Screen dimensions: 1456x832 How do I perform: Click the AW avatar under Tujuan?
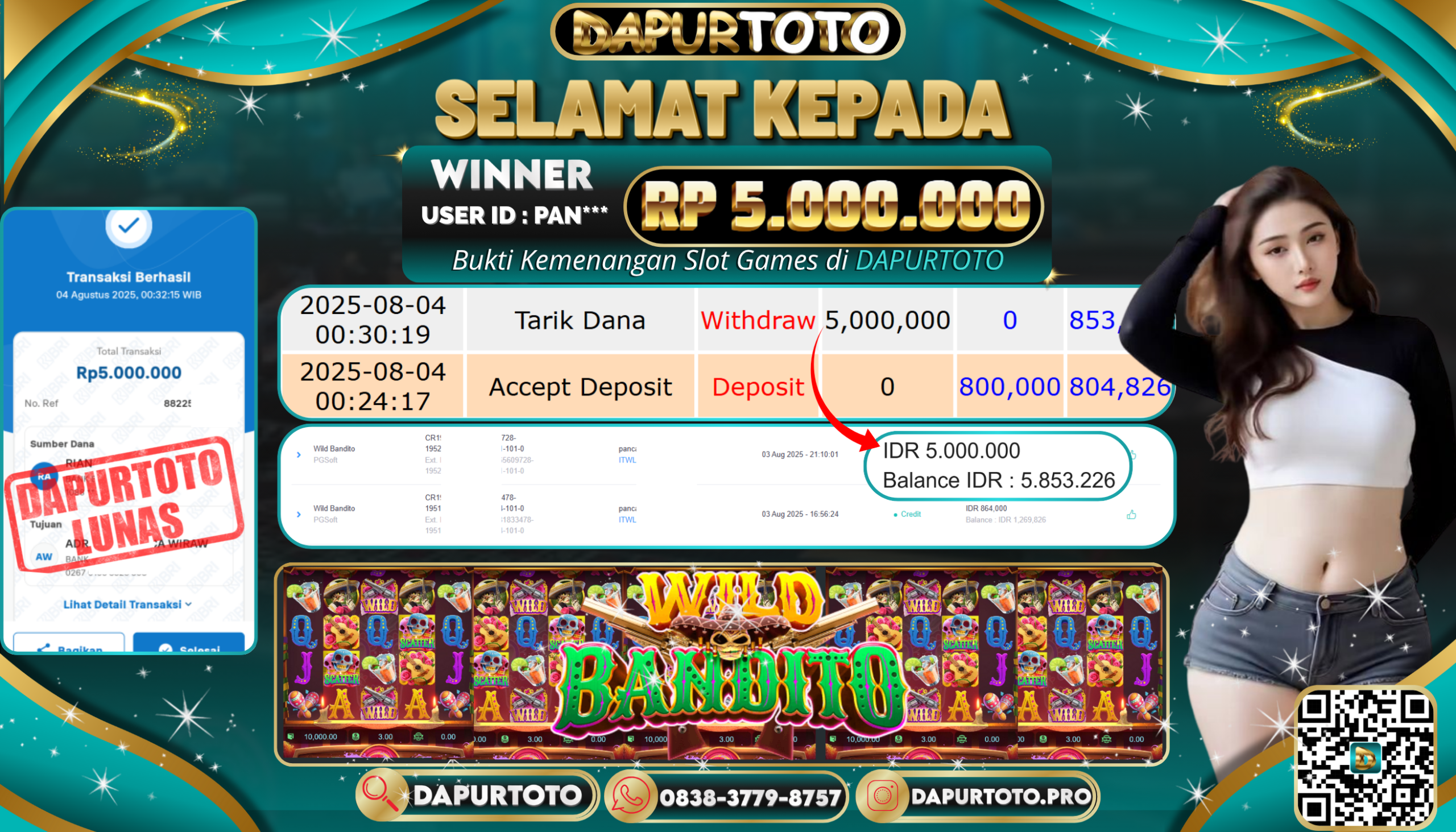tap(44, 556)
